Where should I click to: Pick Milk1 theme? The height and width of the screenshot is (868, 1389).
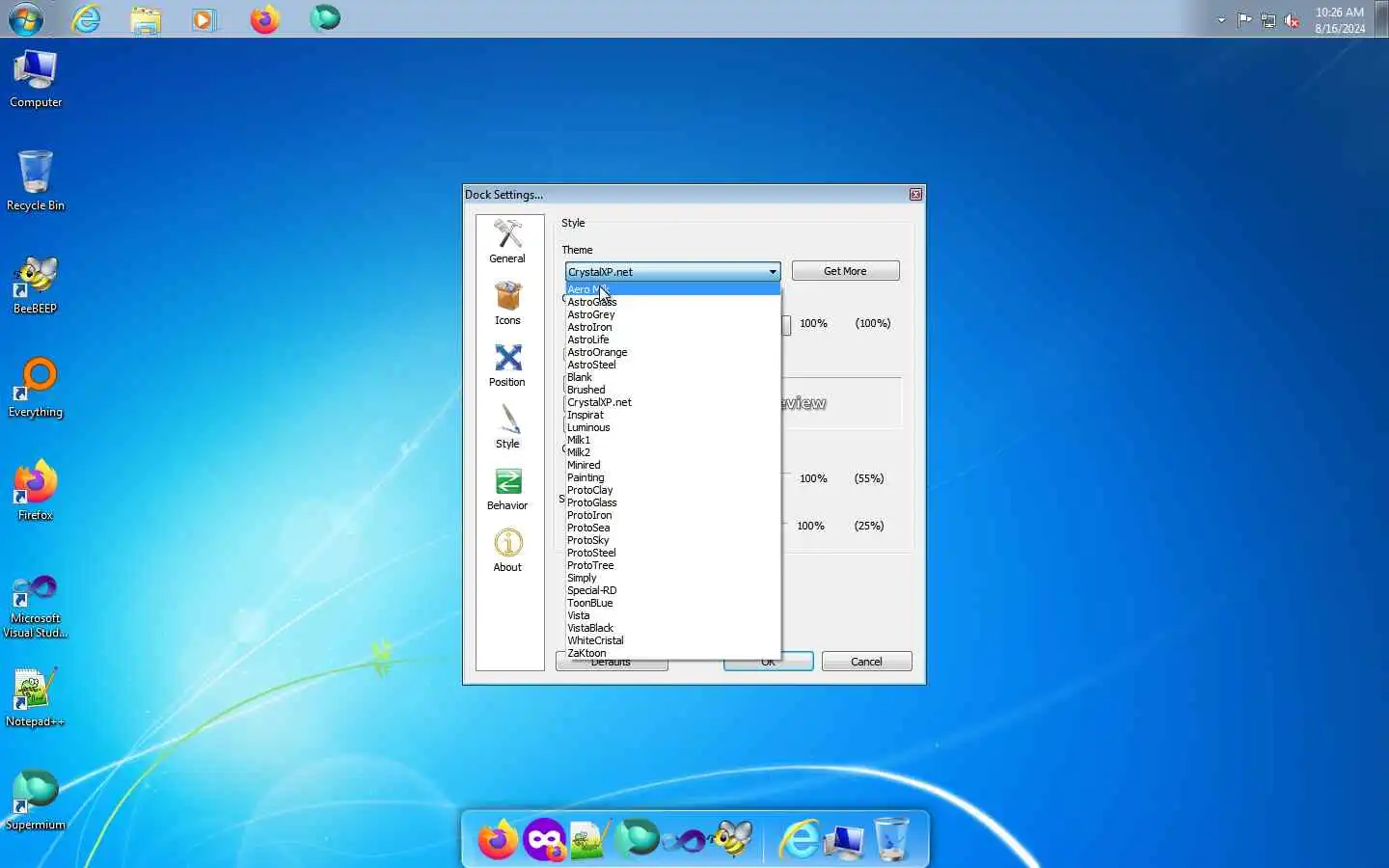point(672,440)
